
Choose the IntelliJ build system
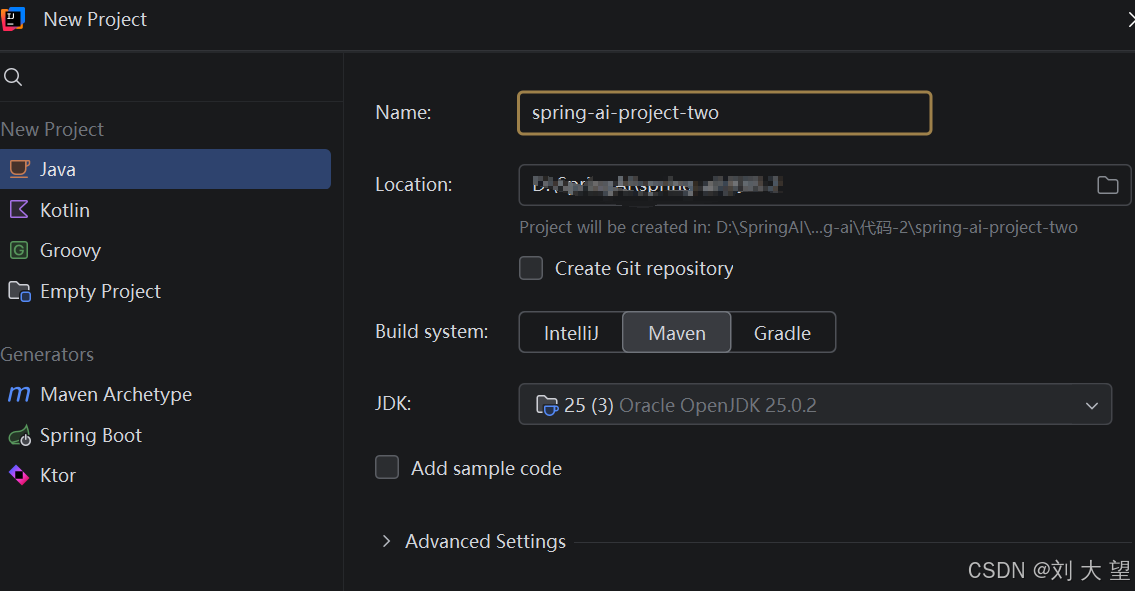point(571,333)
